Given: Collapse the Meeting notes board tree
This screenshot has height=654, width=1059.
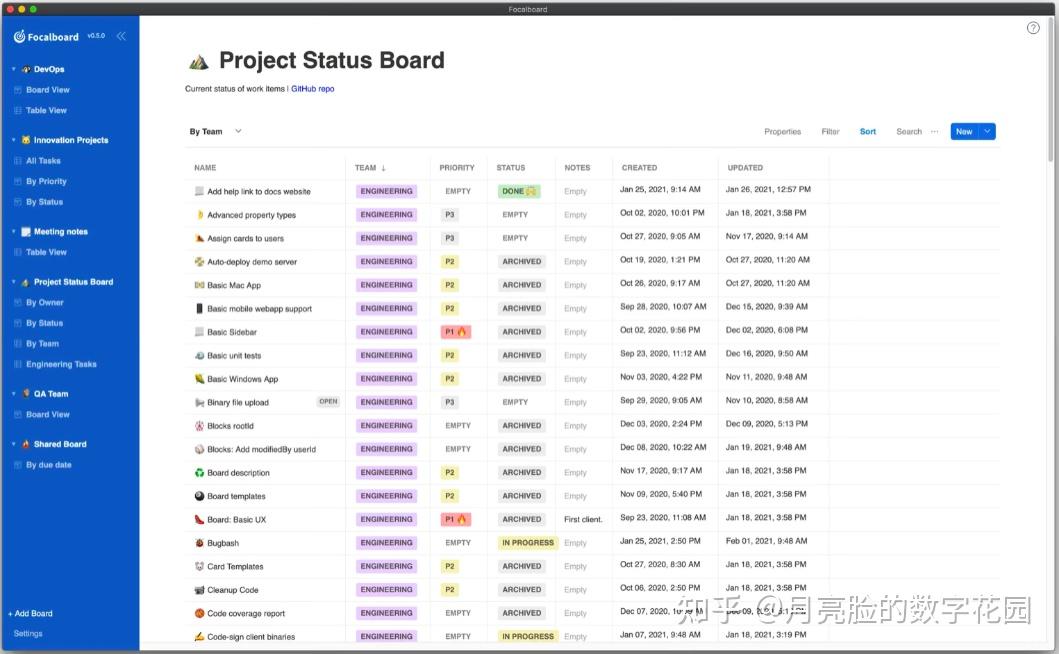Looking at the screenshot, I should [14, 232].
